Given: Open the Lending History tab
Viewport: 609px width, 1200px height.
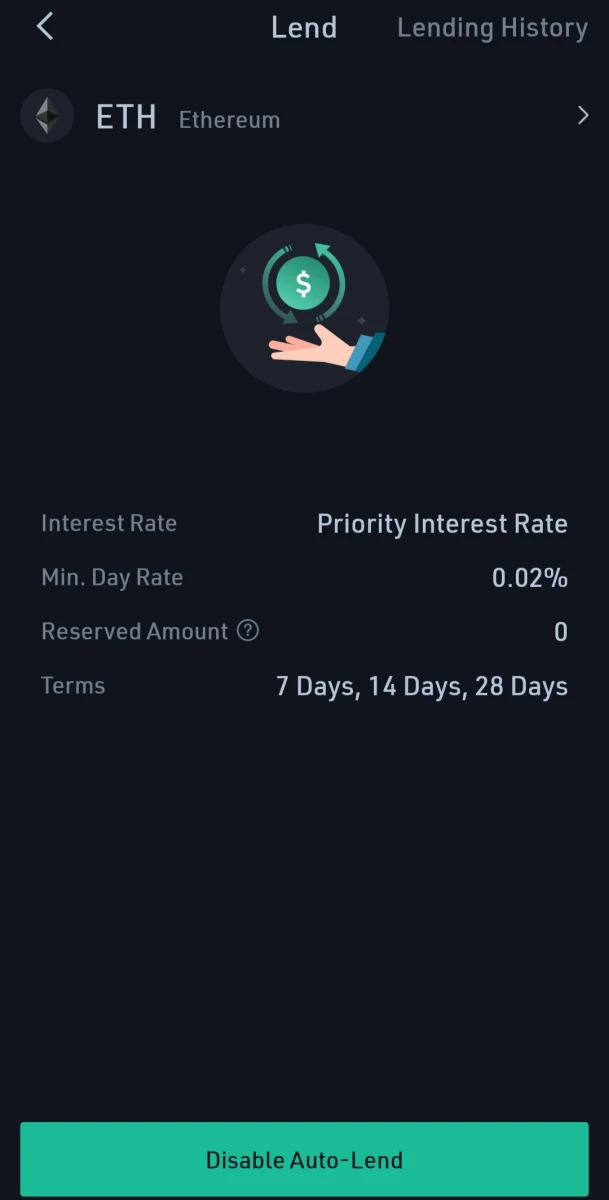Looking at the screenshot, I should (x=492, y=28).
